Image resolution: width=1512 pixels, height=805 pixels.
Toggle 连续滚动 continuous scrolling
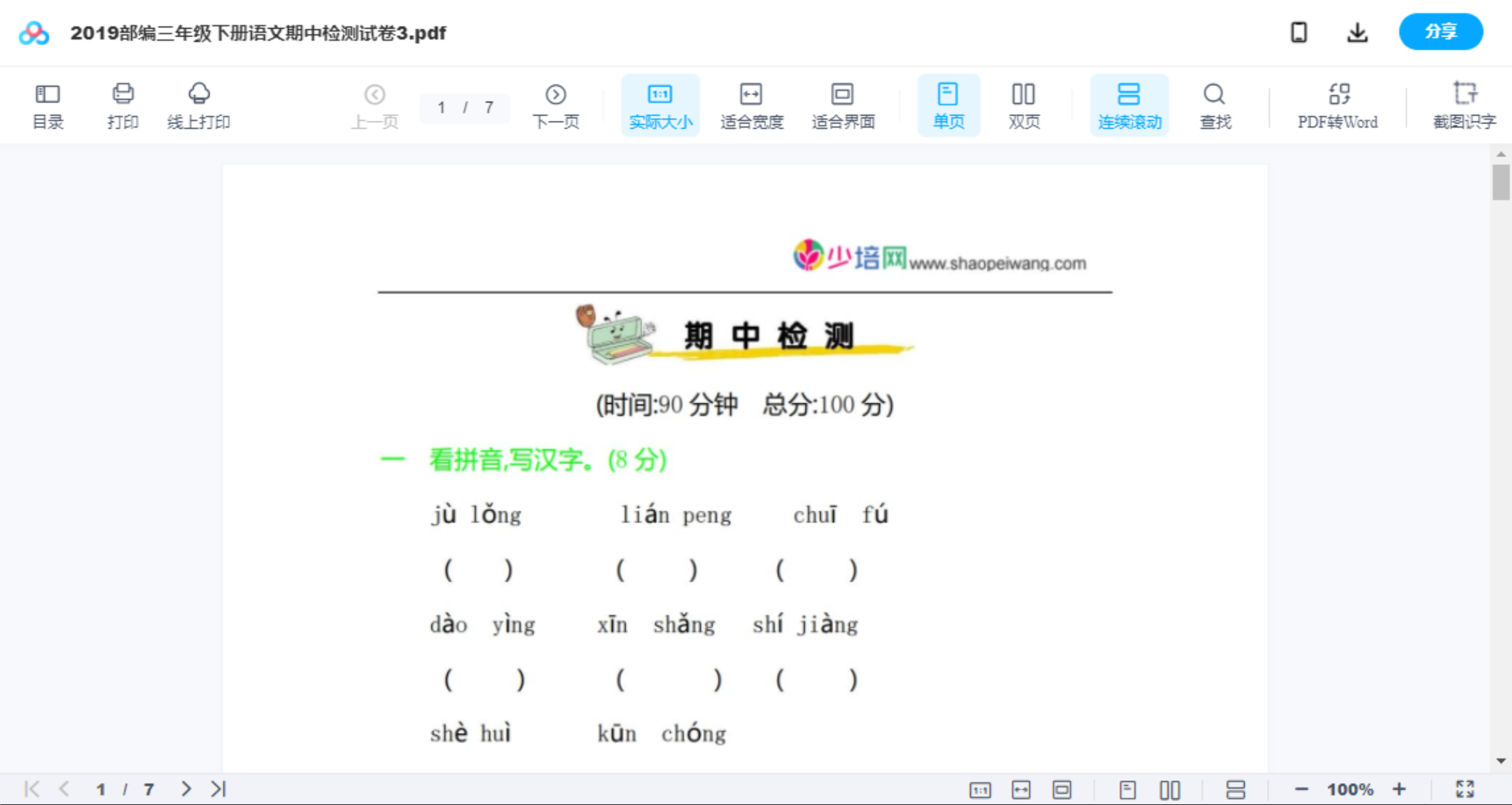(x=1129, y=104)
